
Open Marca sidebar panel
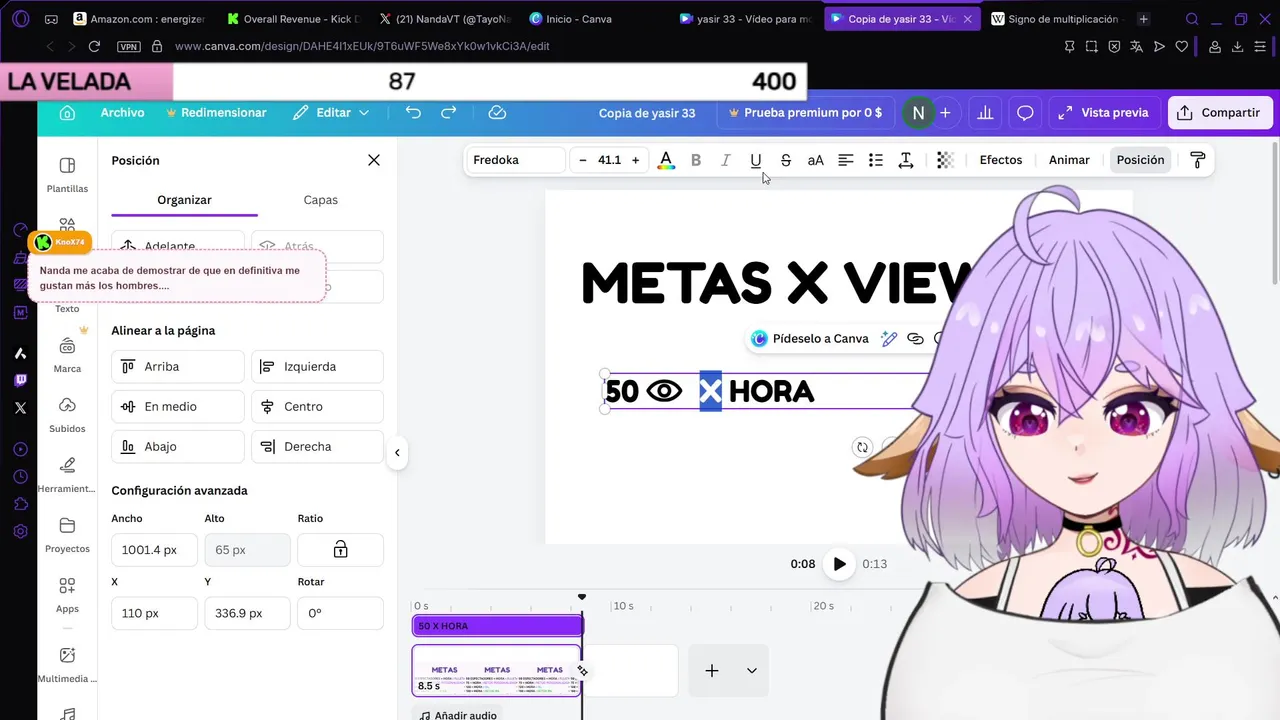67,355
